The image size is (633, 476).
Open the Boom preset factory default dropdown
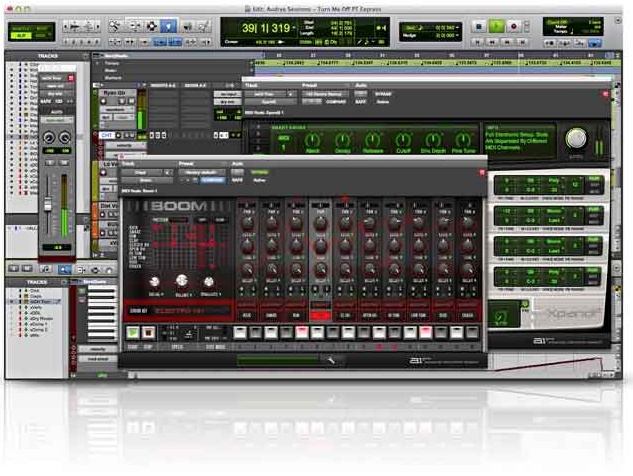pos(202,172)
